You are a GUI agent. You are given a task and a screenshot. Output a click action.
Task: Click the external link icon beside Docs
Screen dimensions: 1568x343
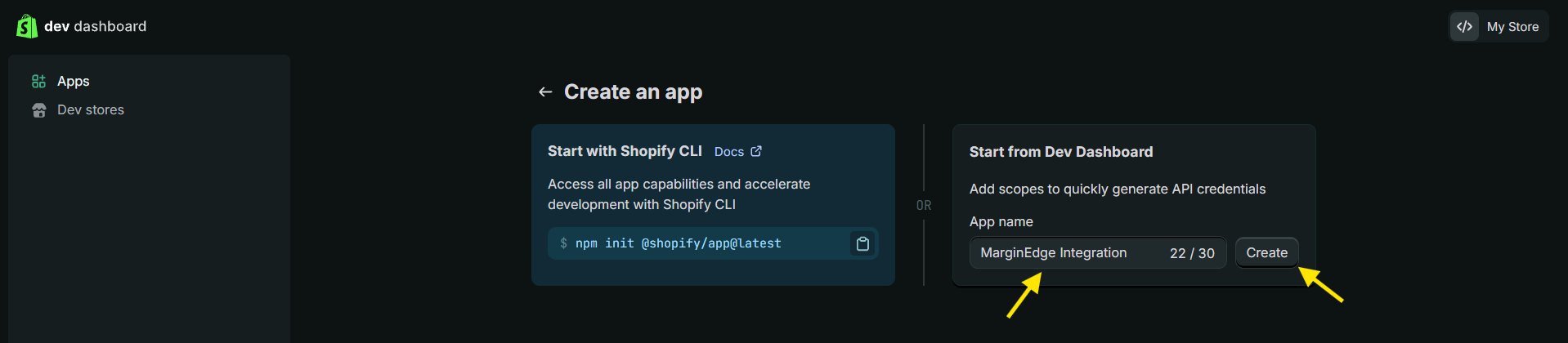point(756,151)
